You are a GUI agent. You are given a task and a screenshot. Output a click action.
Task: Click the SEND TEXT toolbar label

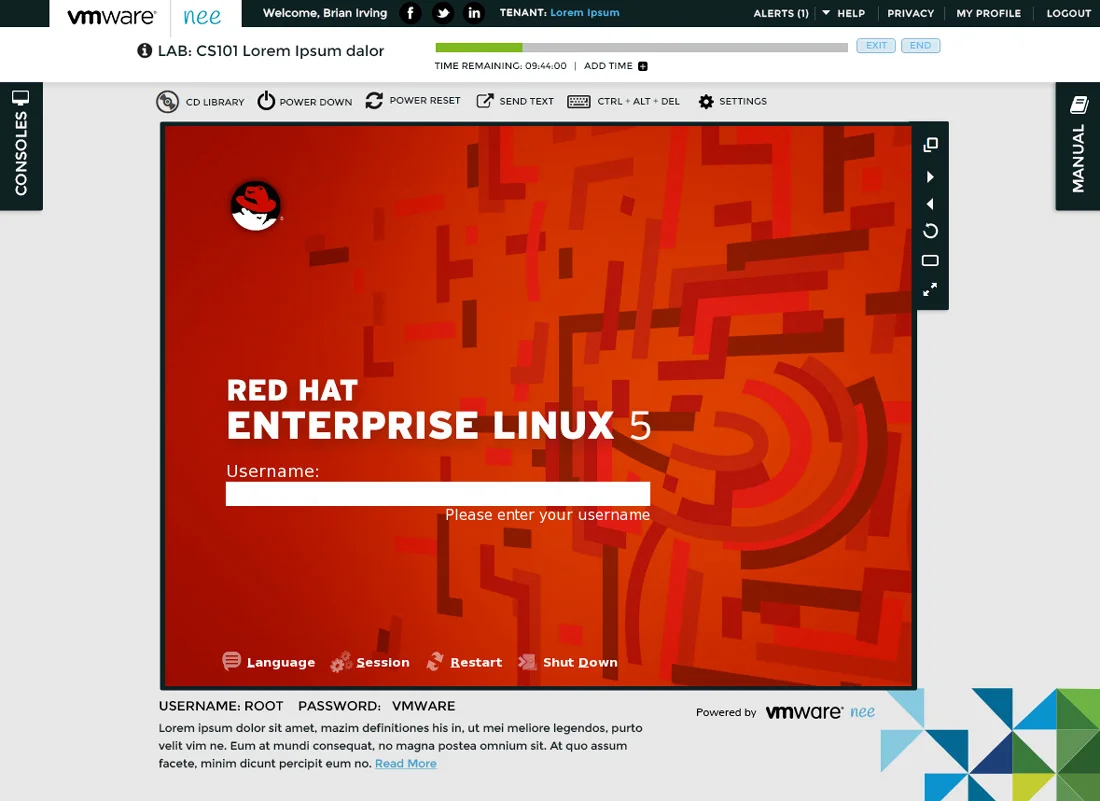pos(526,102)
